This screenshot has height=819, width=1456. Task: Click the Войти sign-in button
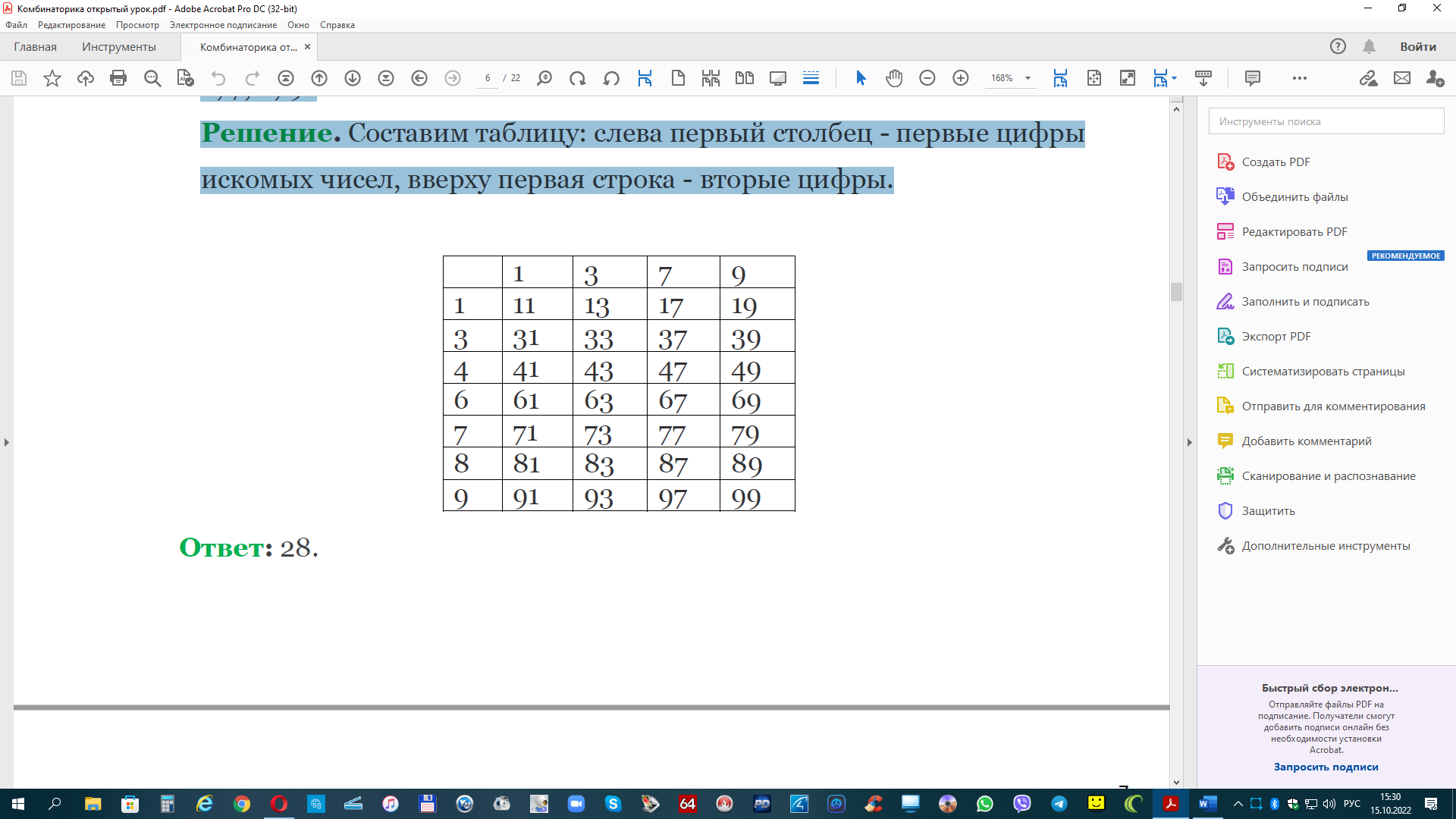(1417, 47)
